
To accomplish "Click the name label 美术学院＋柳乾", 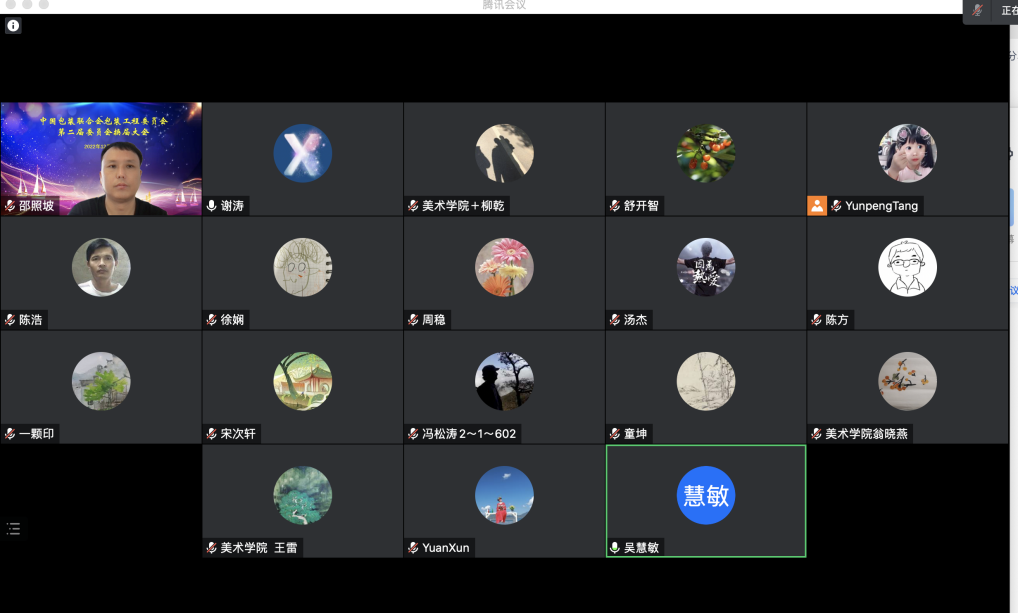I will (463, 206).
